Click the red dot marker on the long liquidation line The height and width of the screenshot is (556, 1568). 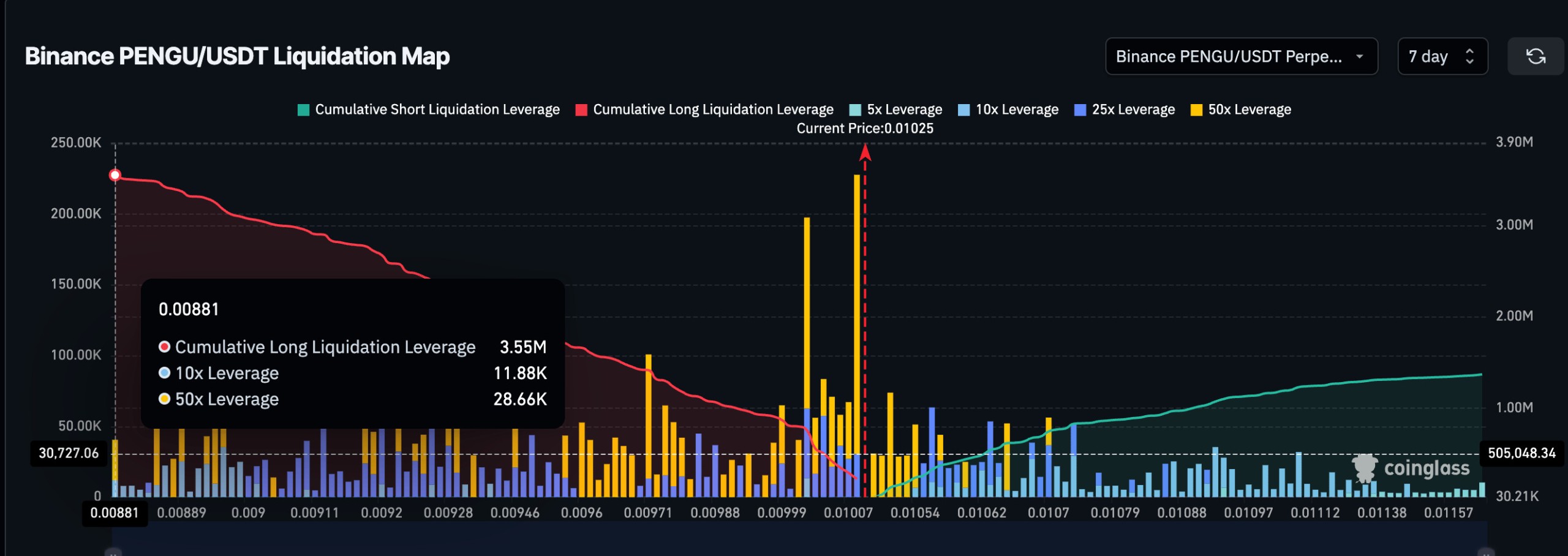pos(114,175)
